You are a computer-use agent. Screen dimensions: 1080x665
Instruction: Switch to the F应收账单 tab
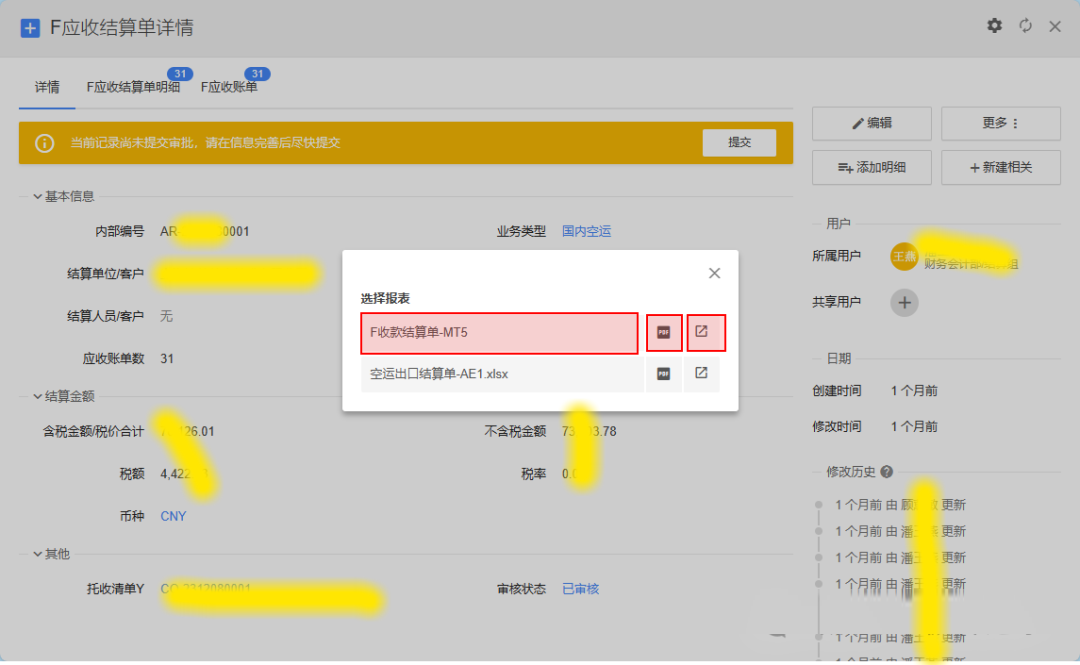click(229, 88)
